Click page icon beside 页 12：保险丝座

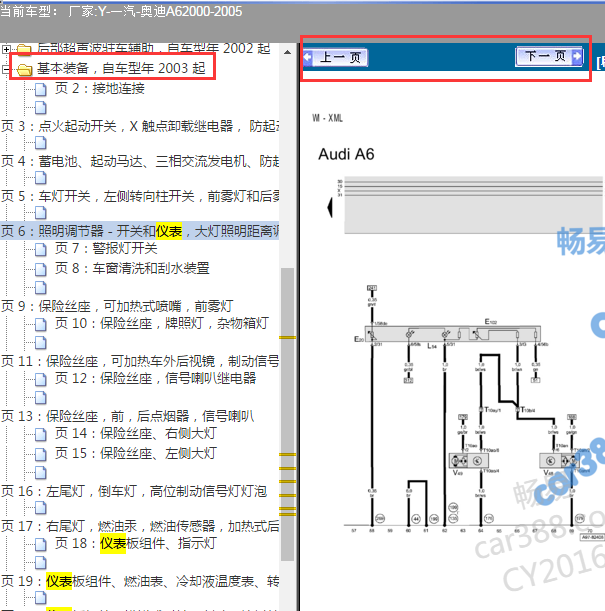pos(41,379)
